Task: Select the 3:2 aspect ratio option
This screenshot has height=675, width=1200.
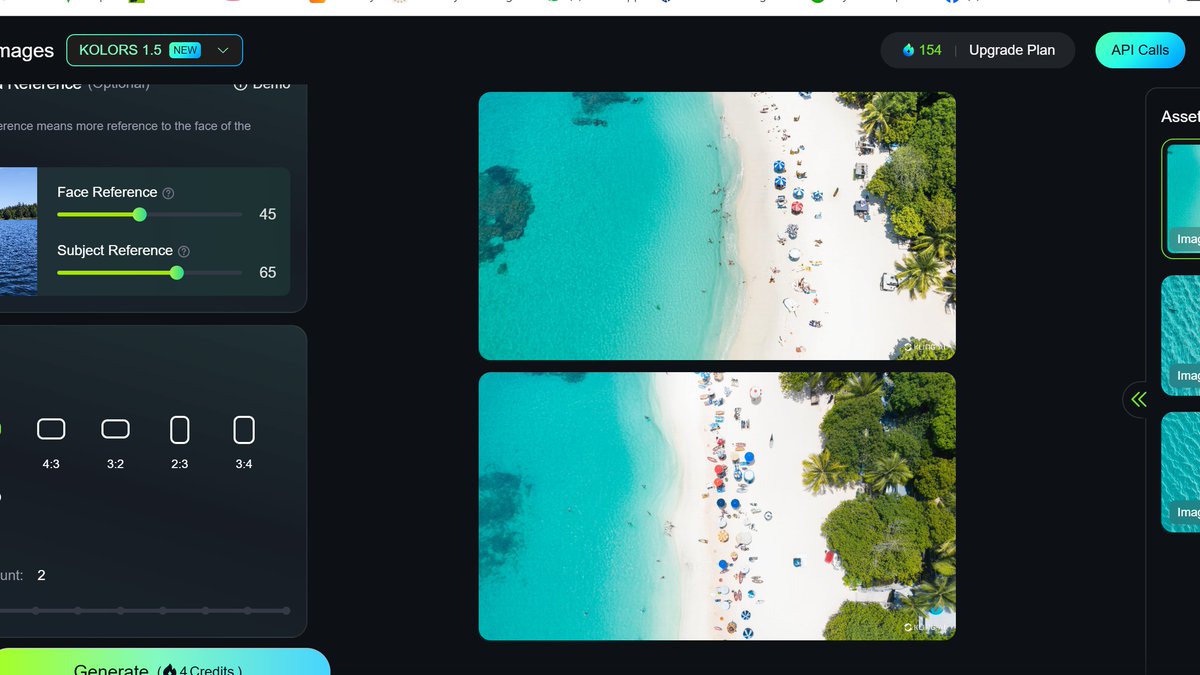Action: pyautogui.click(x=115, y=441)
